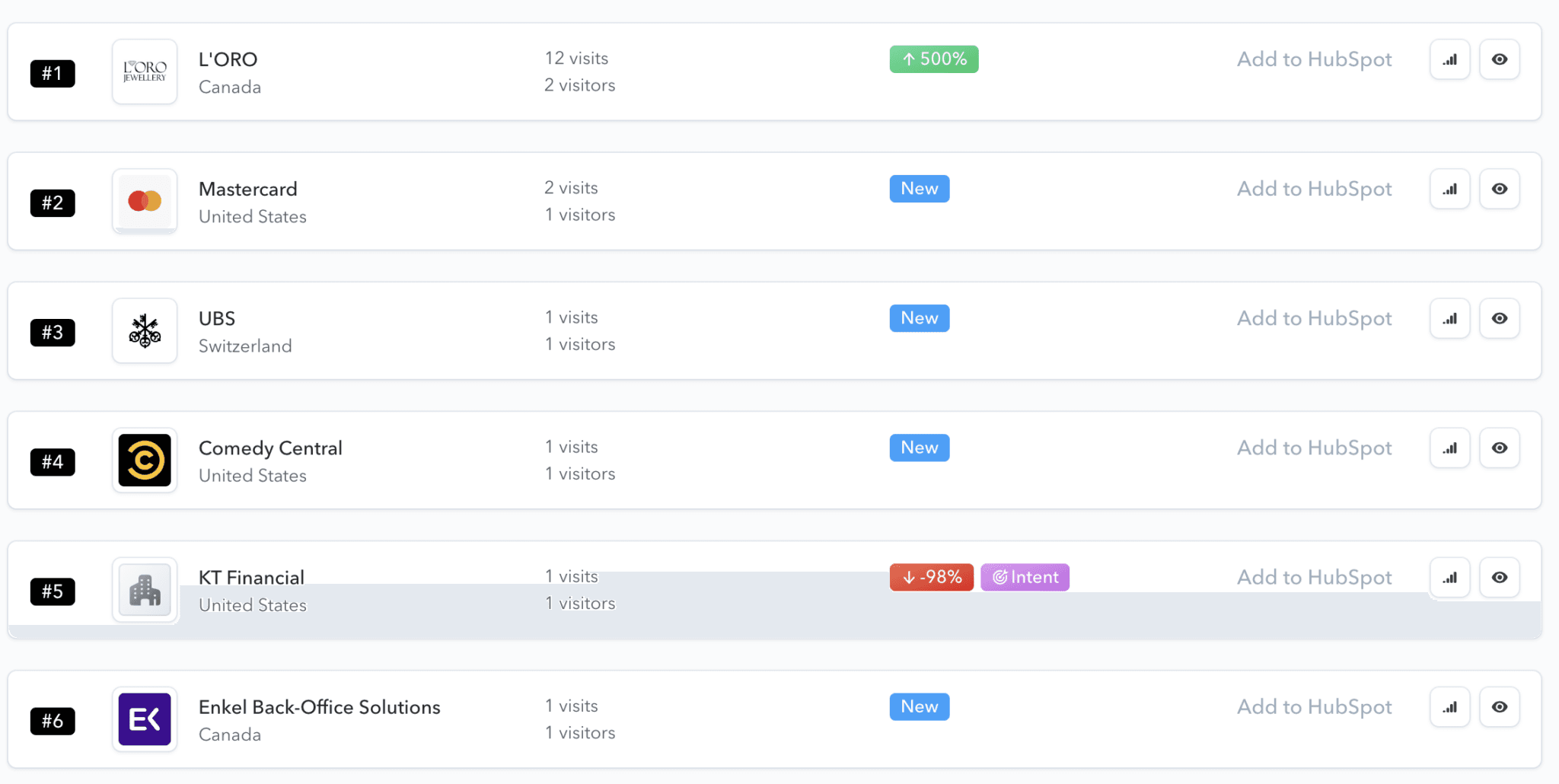The width and height of the screenshot is (1559, 784).
Task: Add Comedy Central to HubSpot
Action: click(1314, 448)
